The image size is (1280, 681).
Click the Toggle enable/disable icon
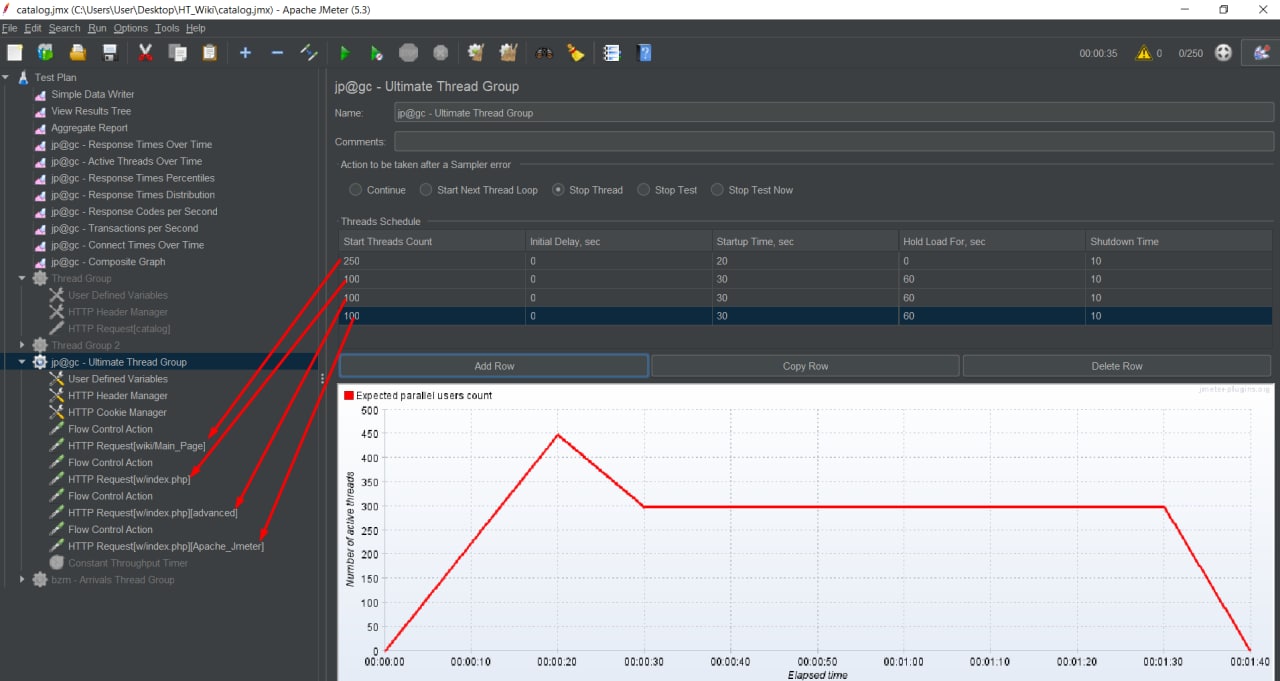[309, 52]
